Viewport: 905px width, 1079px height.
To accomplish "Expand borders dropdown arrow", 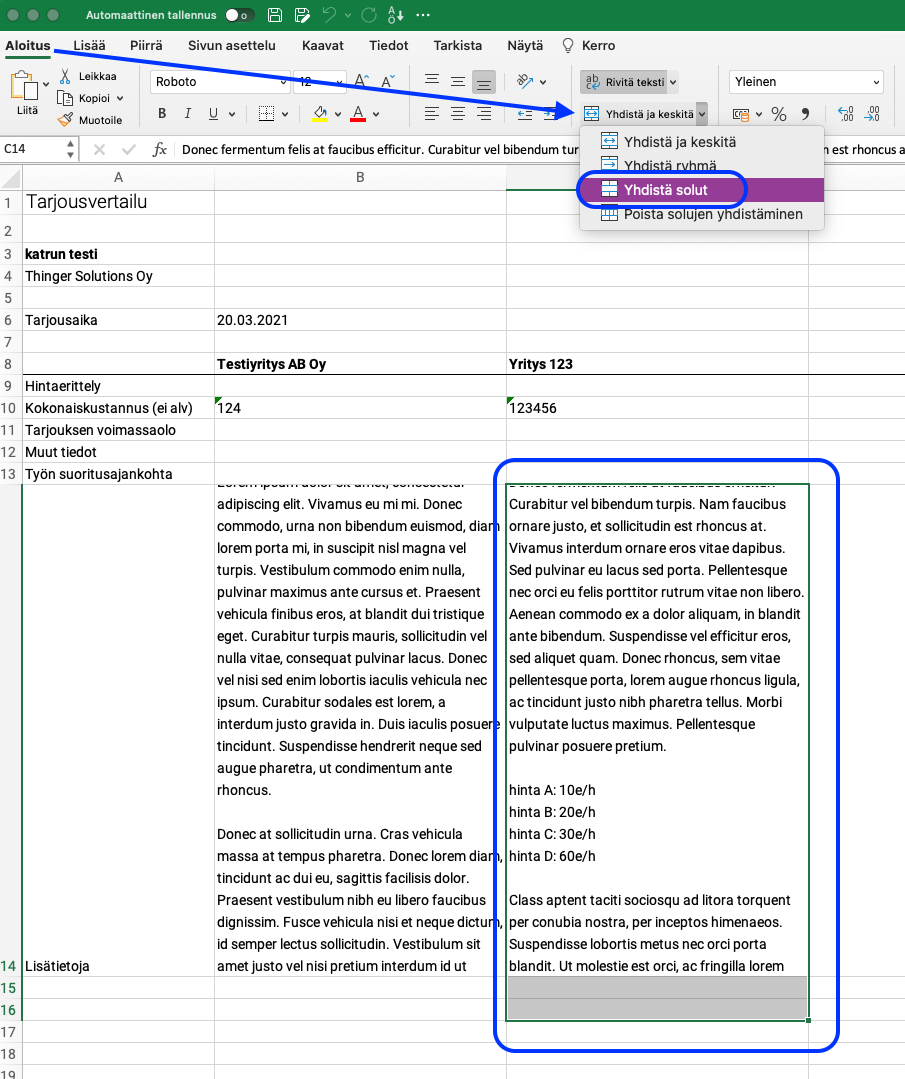I will 285,114.
